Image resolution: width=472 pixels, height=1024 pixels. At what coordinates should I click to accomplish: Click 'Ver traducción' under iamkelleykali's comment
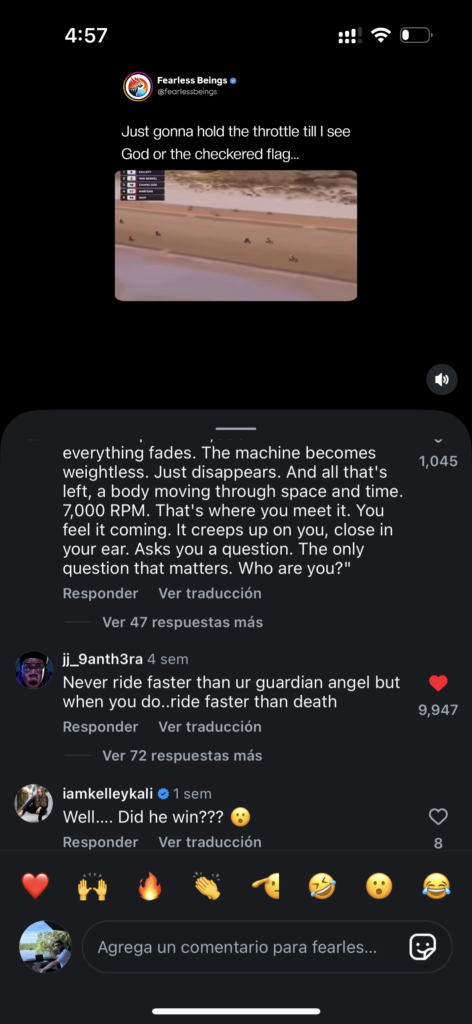210,842
